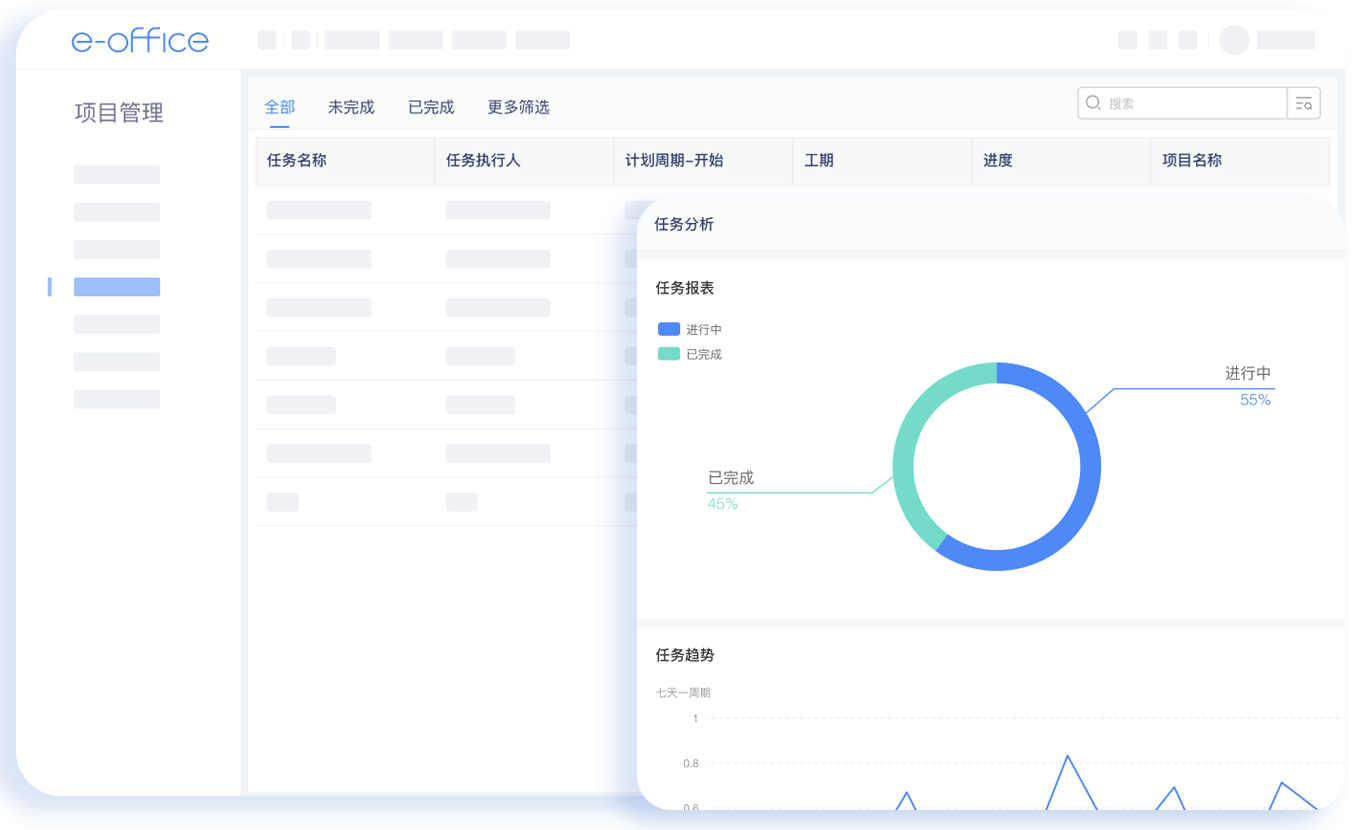Sort by the 进度 column header
1362x830 pixels.
click(x=998, y=160)
